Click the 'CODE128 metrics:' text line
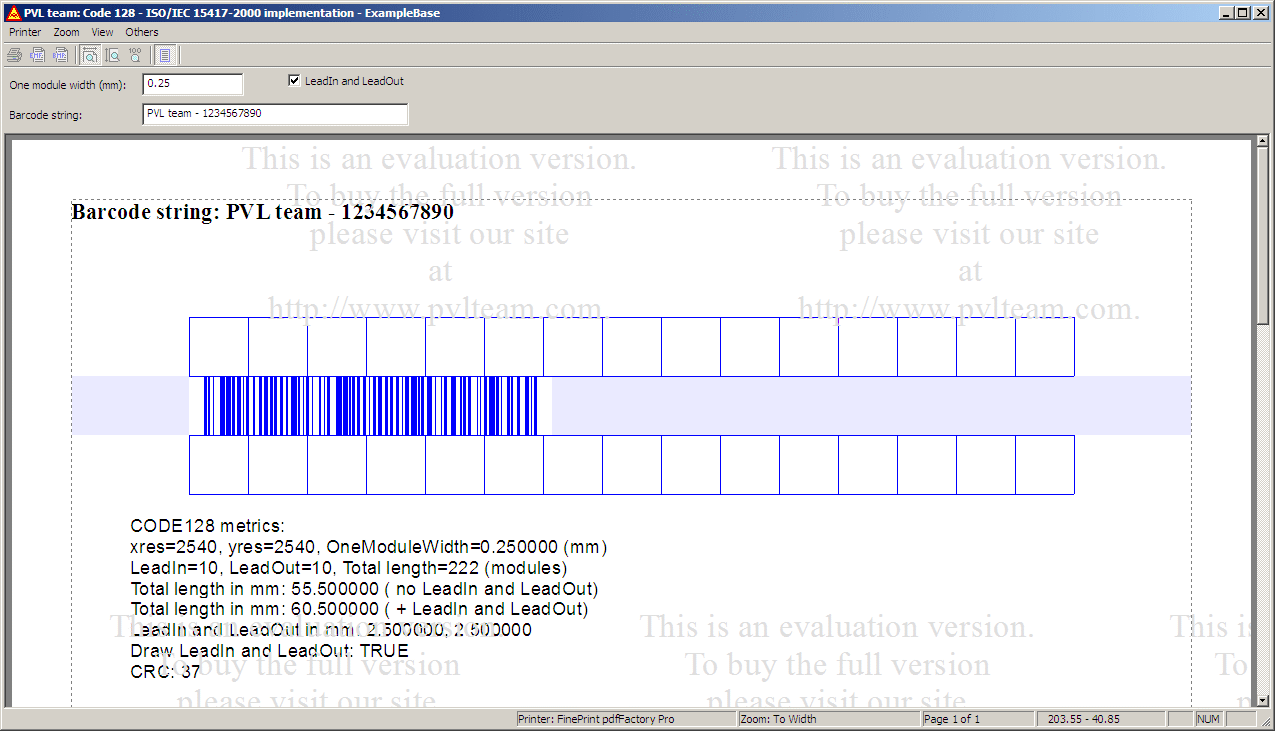Viewport: 1275px width, 731px height. [208, 526]
